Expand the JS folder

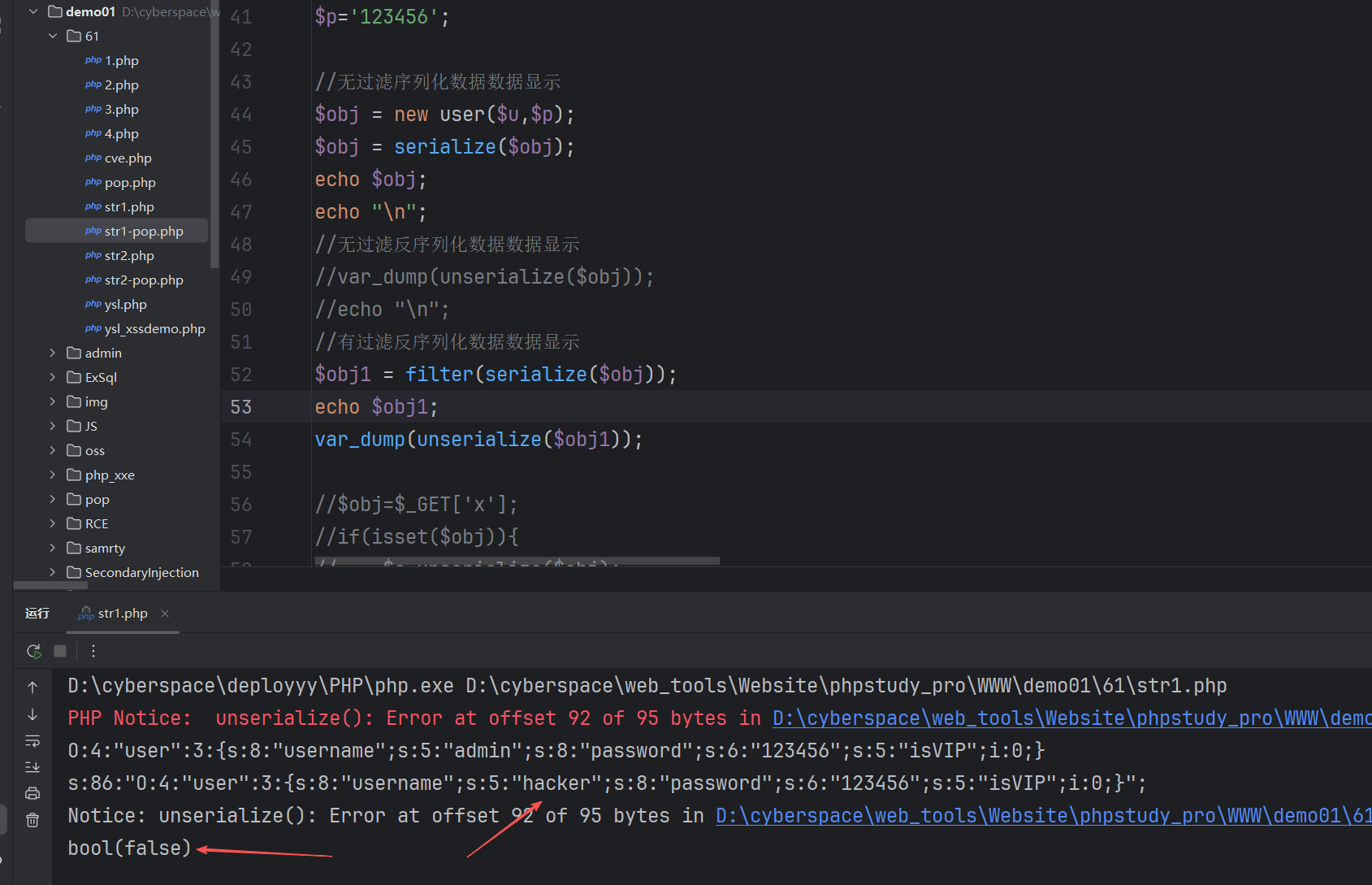(53, 426)
